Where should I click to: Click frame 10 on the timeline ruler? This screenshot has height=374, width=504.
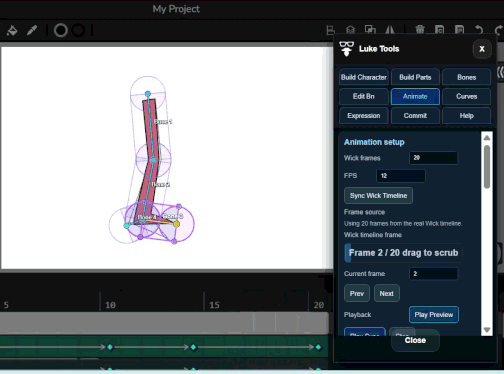(x=110, y=305)
